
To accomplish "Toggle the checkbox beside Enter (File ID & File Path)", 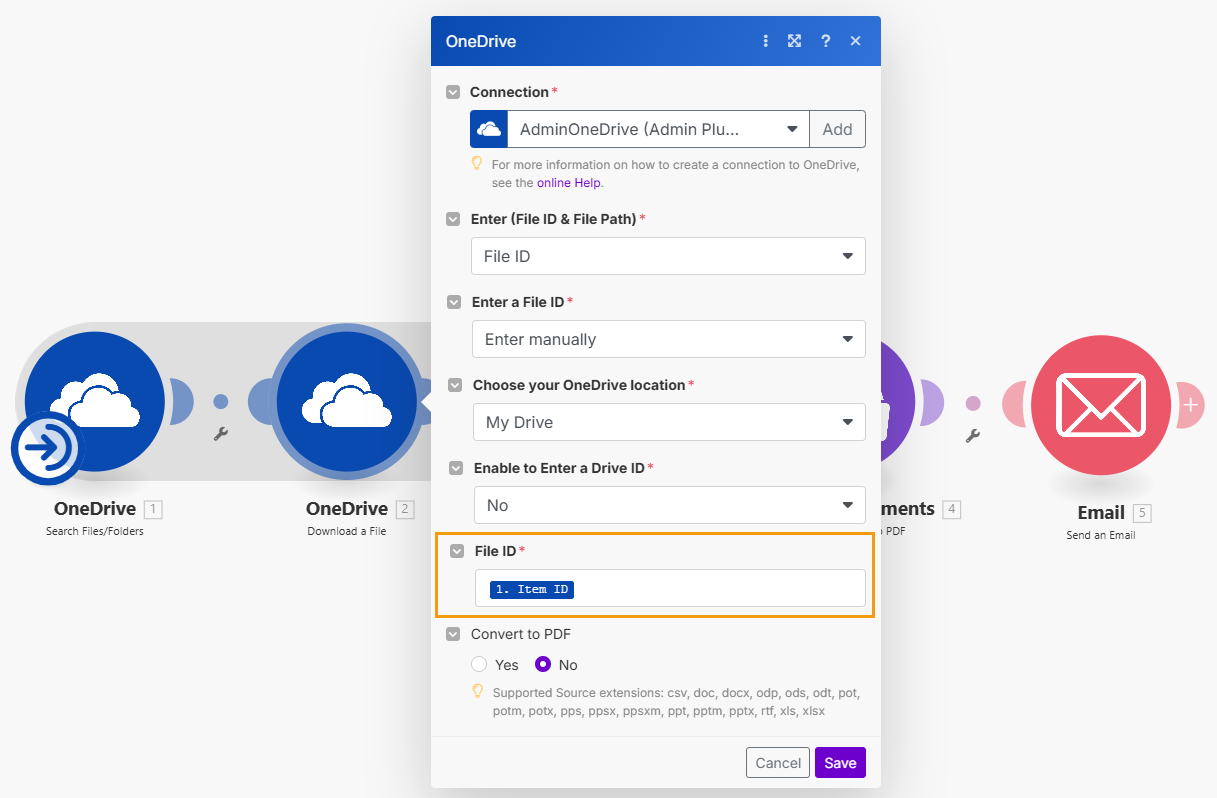I will [x=454, y=219].
